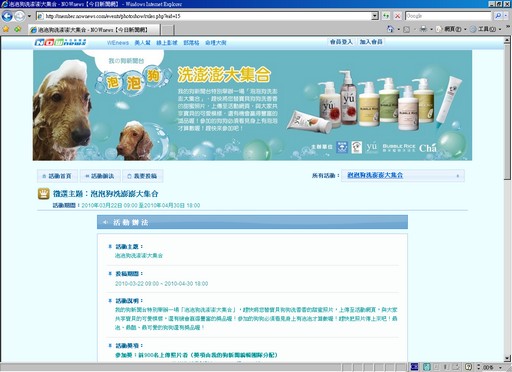The image size is (512, 372).
Task: Expand the Print options dropdown arrow
Action: [431, 29]
